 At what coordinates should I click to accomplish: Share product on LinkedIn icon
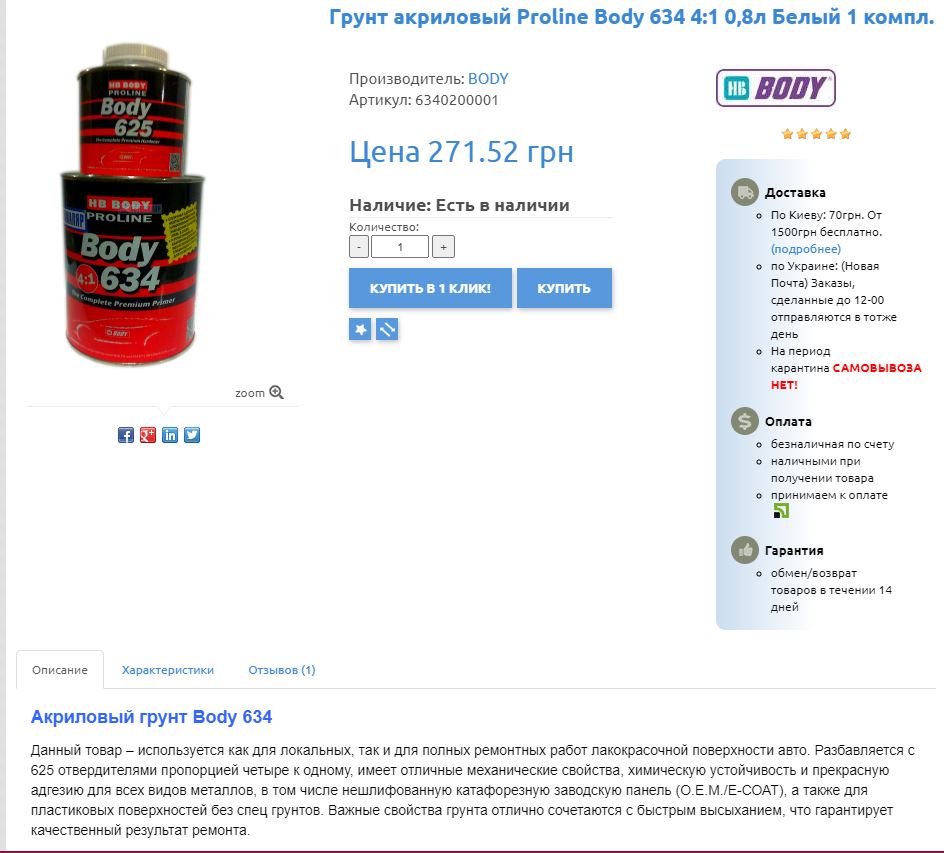(x=170, y=435)
